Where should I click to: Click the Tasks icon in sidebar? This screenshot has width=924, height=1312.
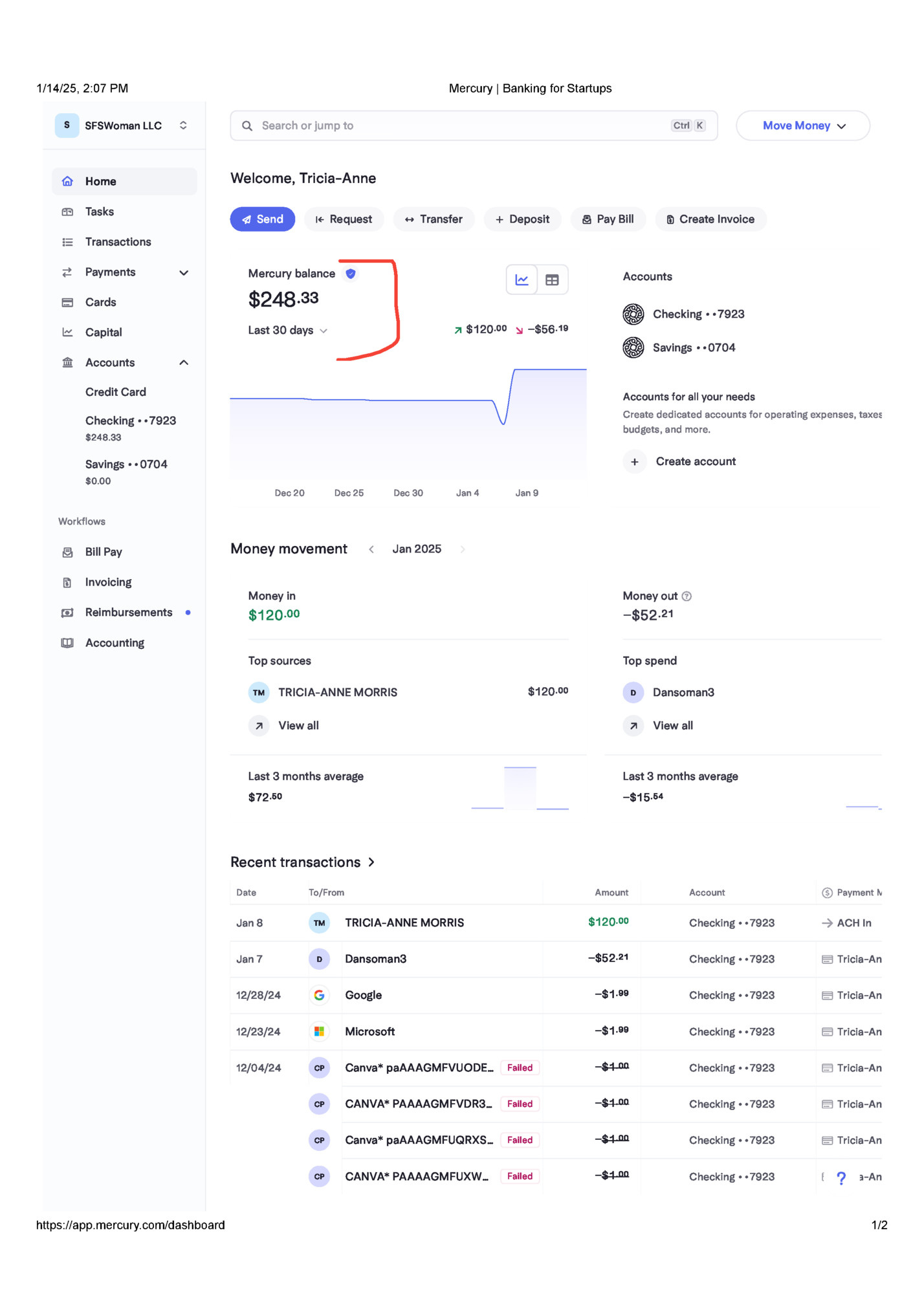coord(67,212)
